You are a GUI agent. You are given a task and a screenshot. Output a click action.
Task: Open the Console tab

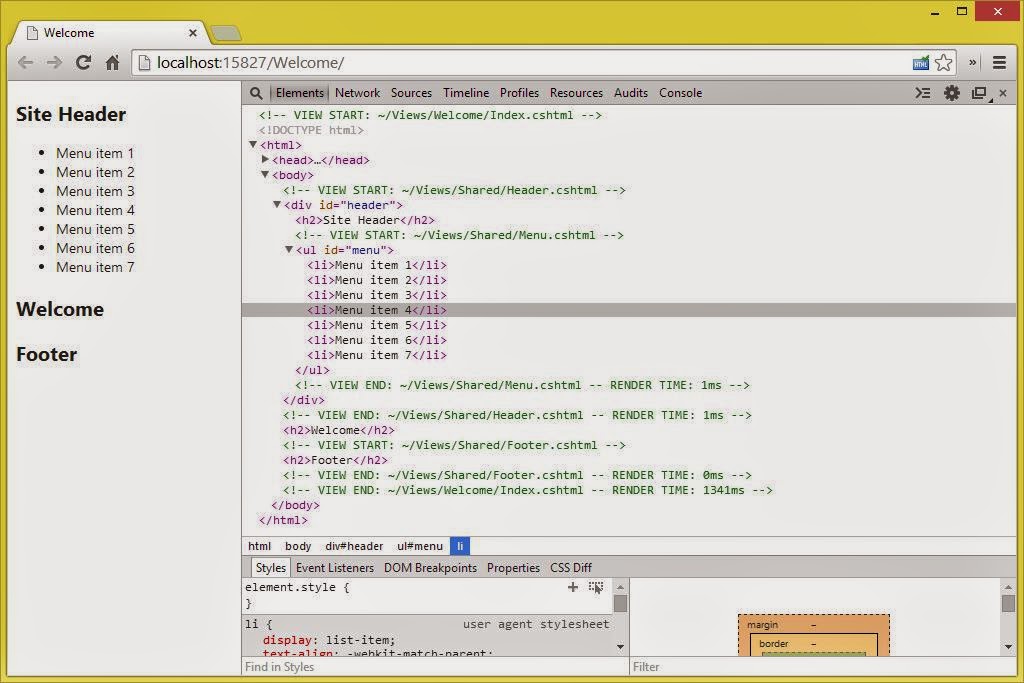click(680, 93)
